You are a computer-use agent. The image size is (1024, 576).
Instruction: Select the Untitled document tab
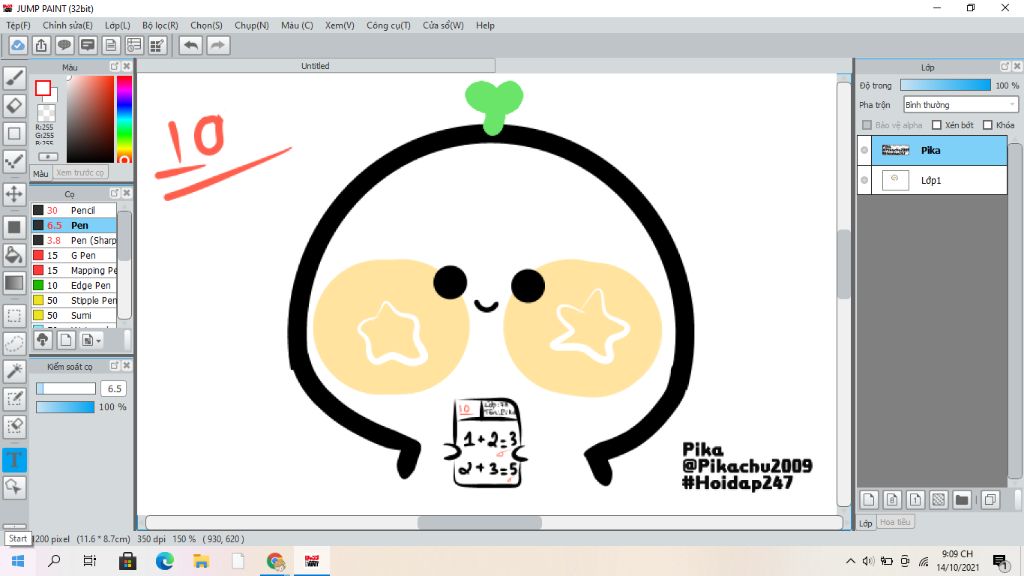pos(315,66)
